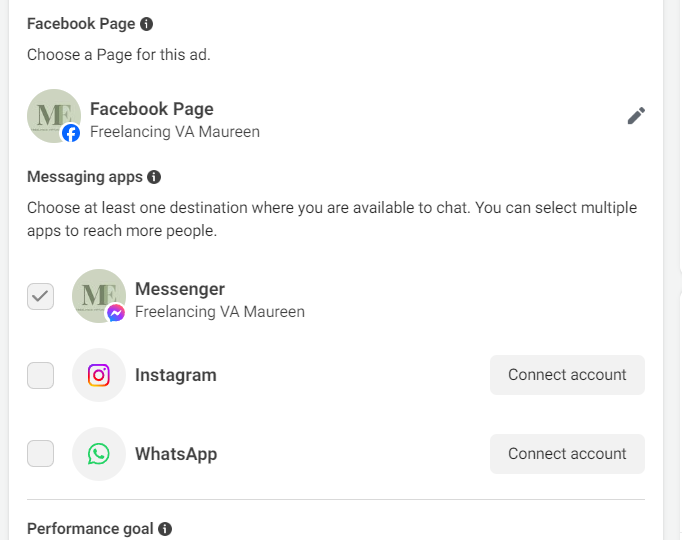This screenshot has width=682, height=540.
Task: Click the Instagram logo icon
Action: 99,375
